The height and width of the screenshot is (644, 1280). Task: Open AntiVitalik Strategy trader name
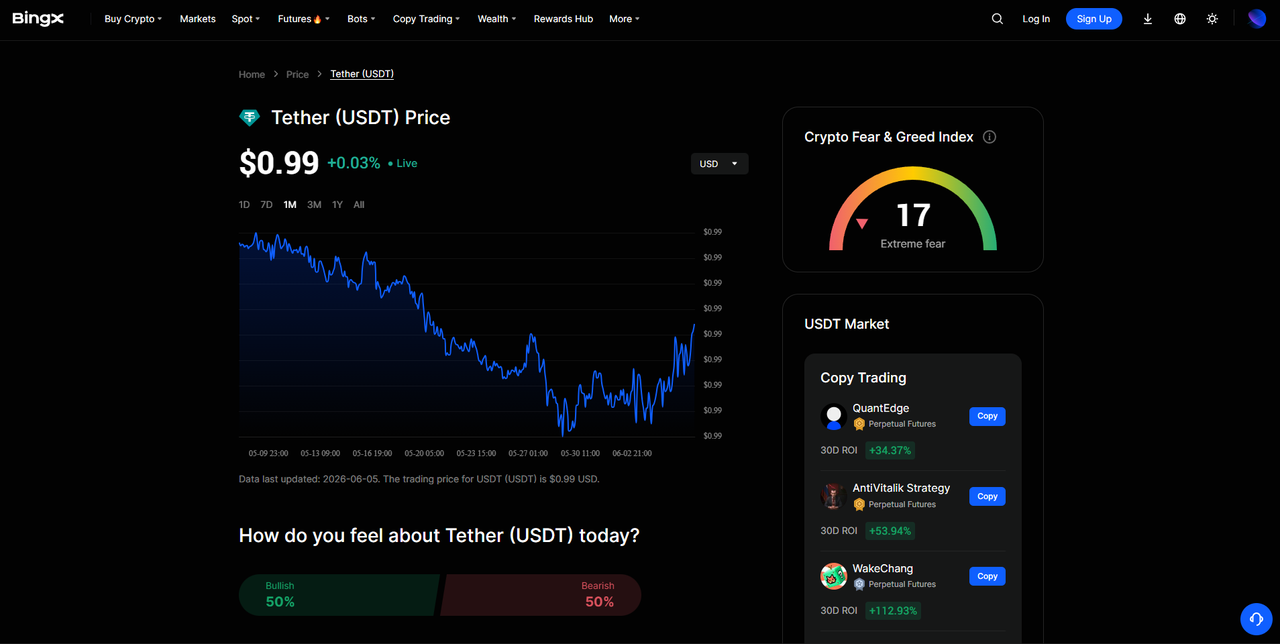(901, 488)
